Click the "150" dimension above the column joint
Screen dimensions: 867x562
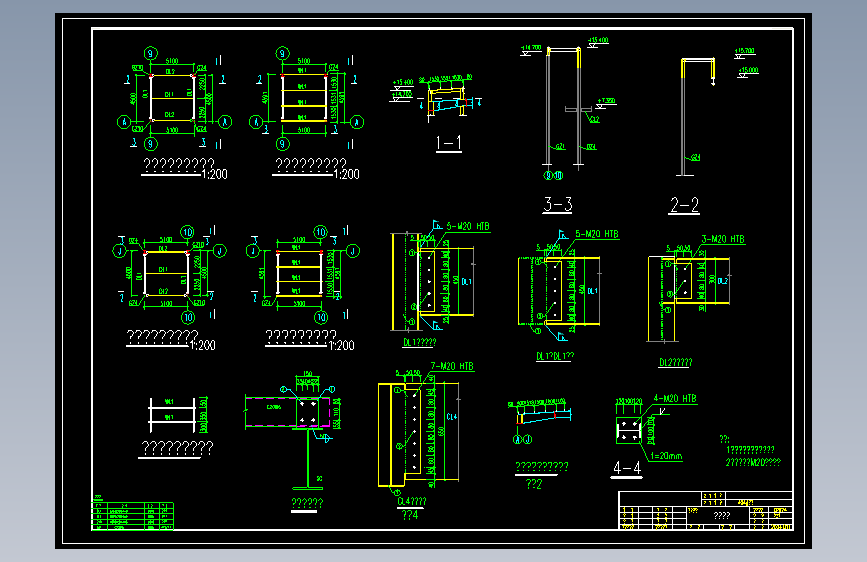point(308,374)
